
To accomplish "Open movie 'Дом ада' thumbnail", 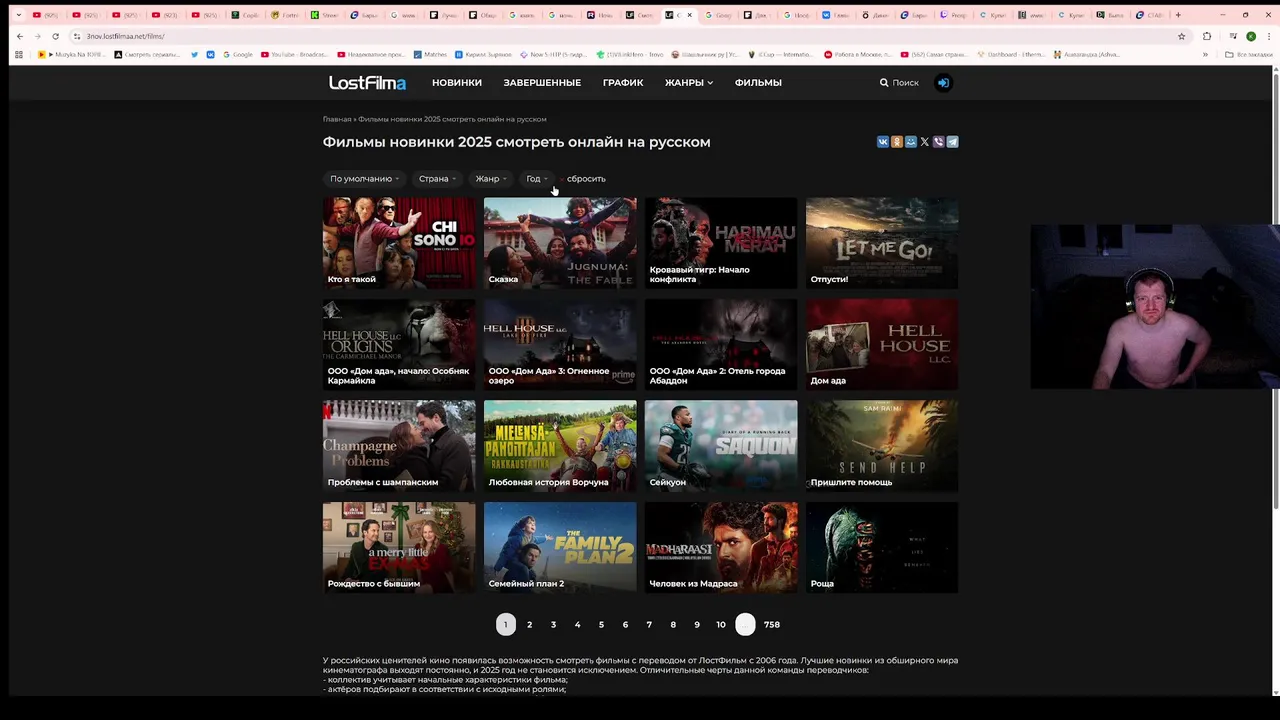I will click(882, 345).
